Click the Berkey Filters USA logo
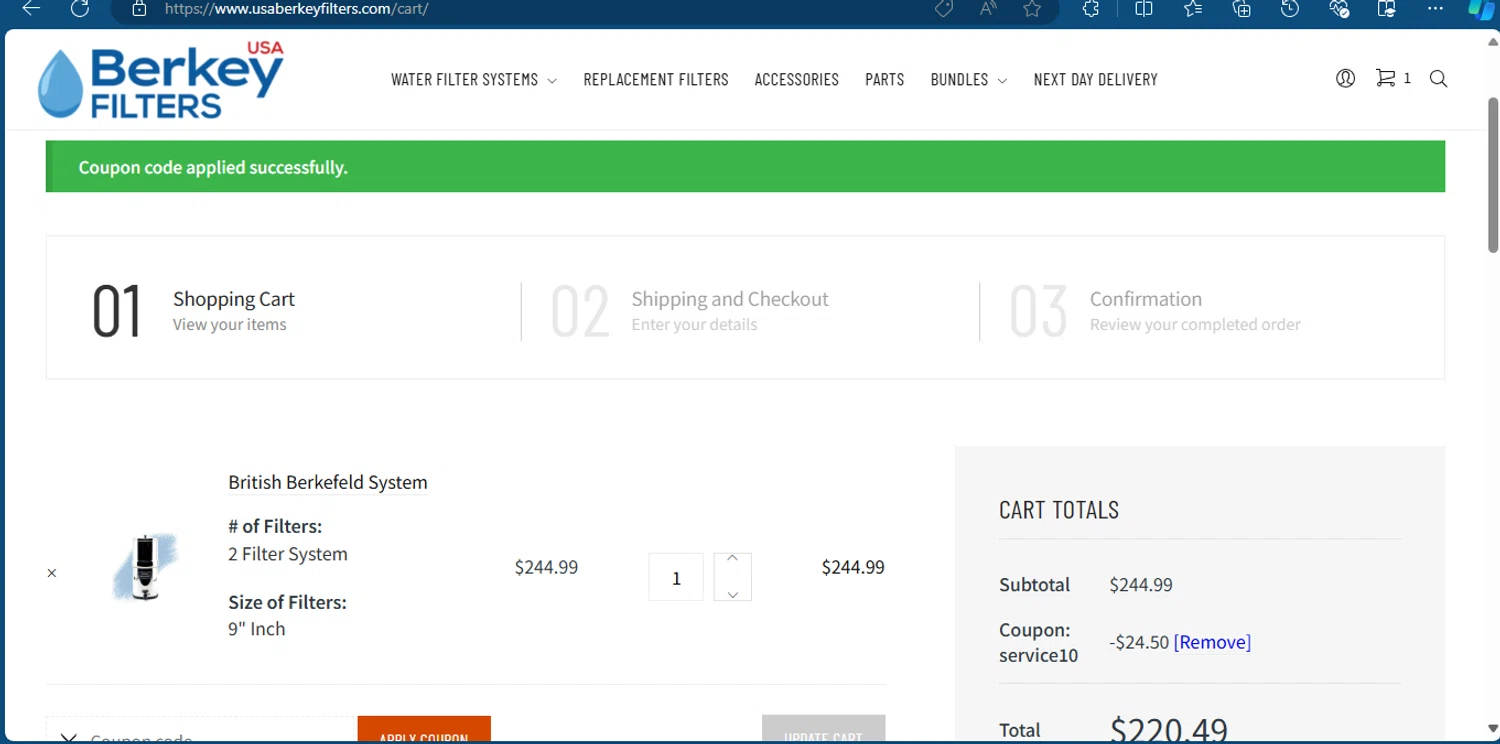Image resolution: width=1500 pixels, height=744 pixels. click(161, 80)
